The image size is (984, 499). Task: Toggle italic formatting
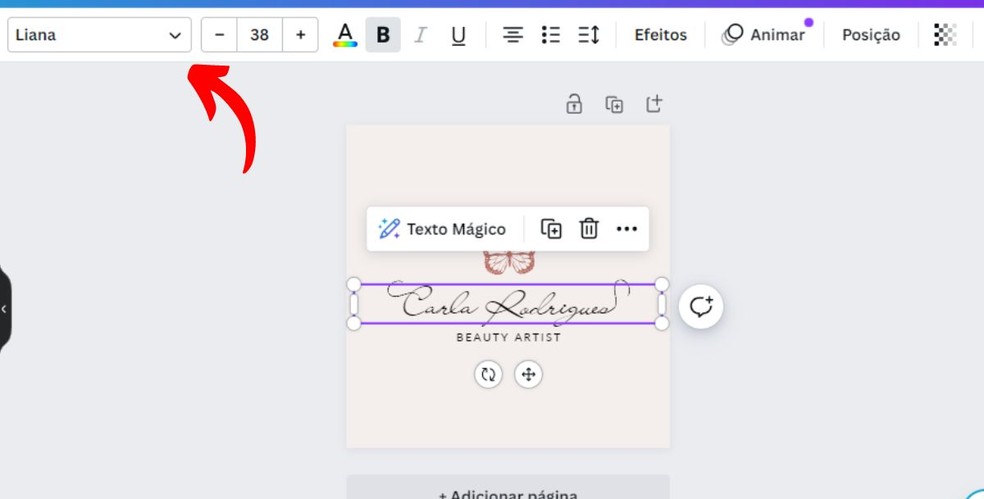point(420,35)
